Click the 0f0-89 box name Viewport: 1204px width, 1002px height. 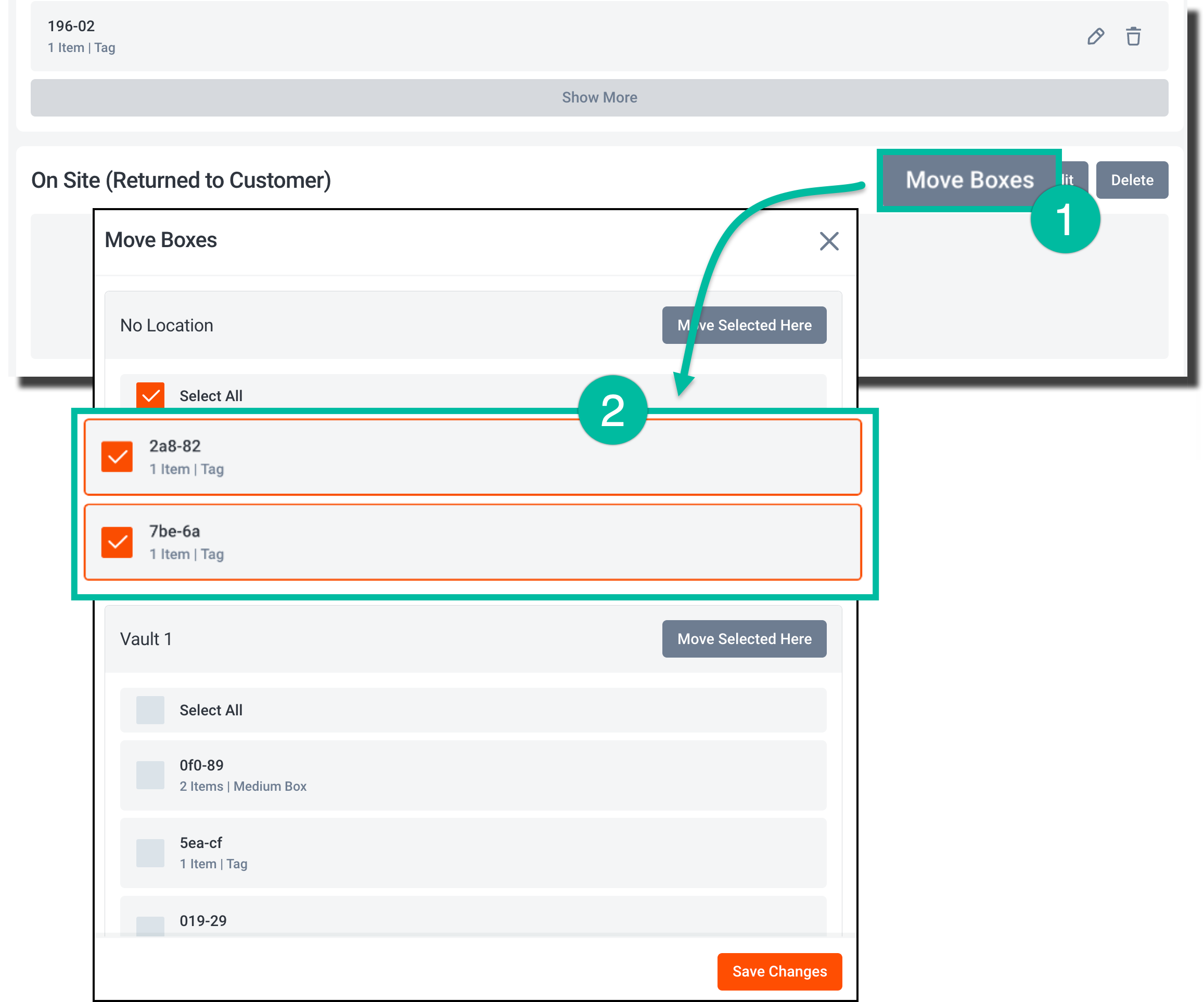(x=201, y=765)
